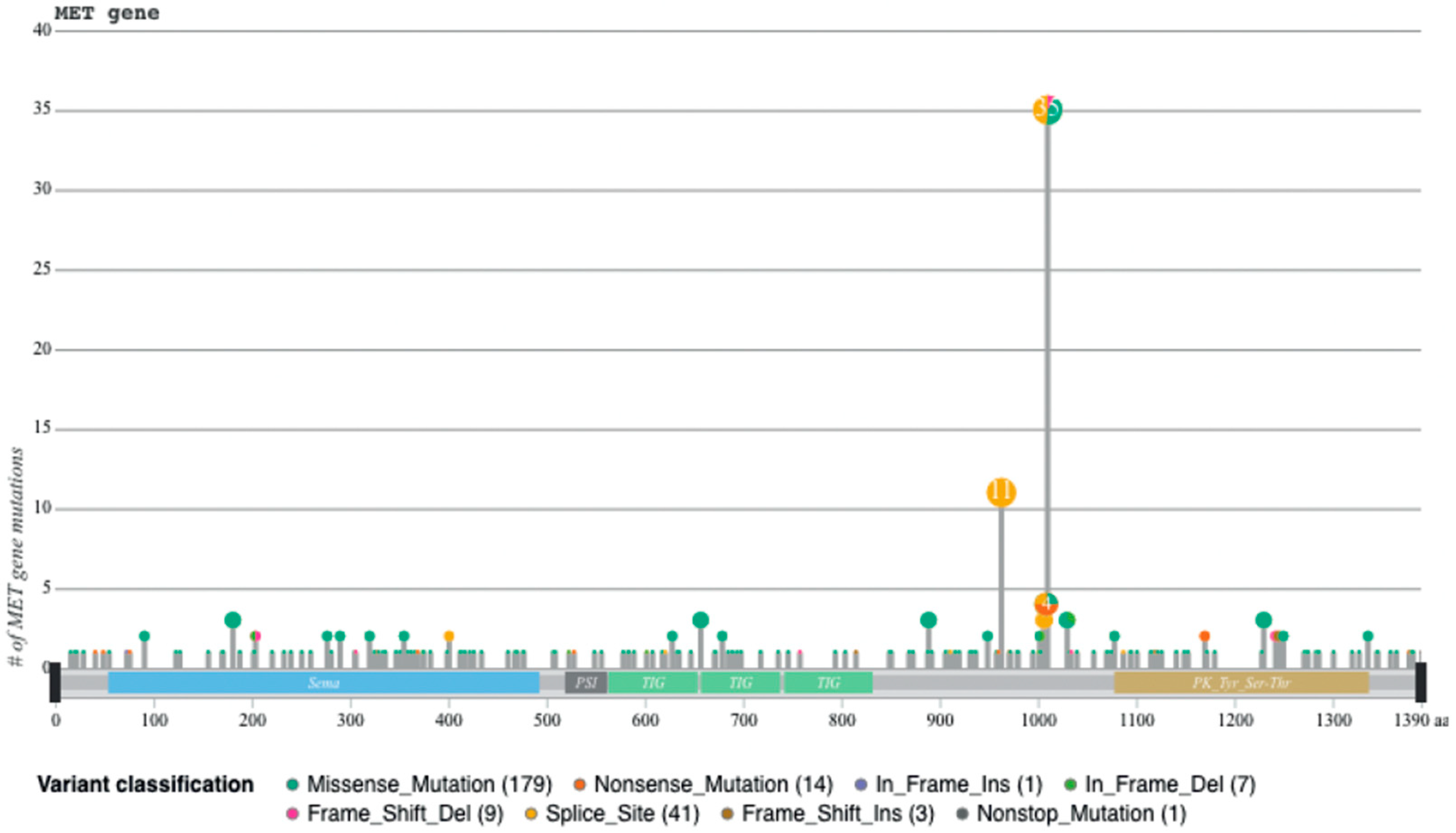Click the MET gene title

pos(107,13)
